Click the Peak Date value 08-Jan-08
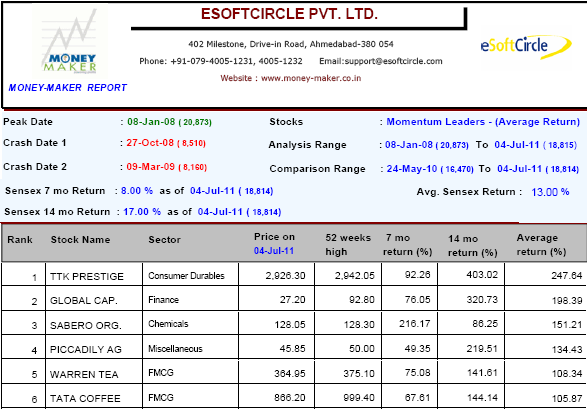The width and height of the screenshot is (587, 409). pos(151,122)
